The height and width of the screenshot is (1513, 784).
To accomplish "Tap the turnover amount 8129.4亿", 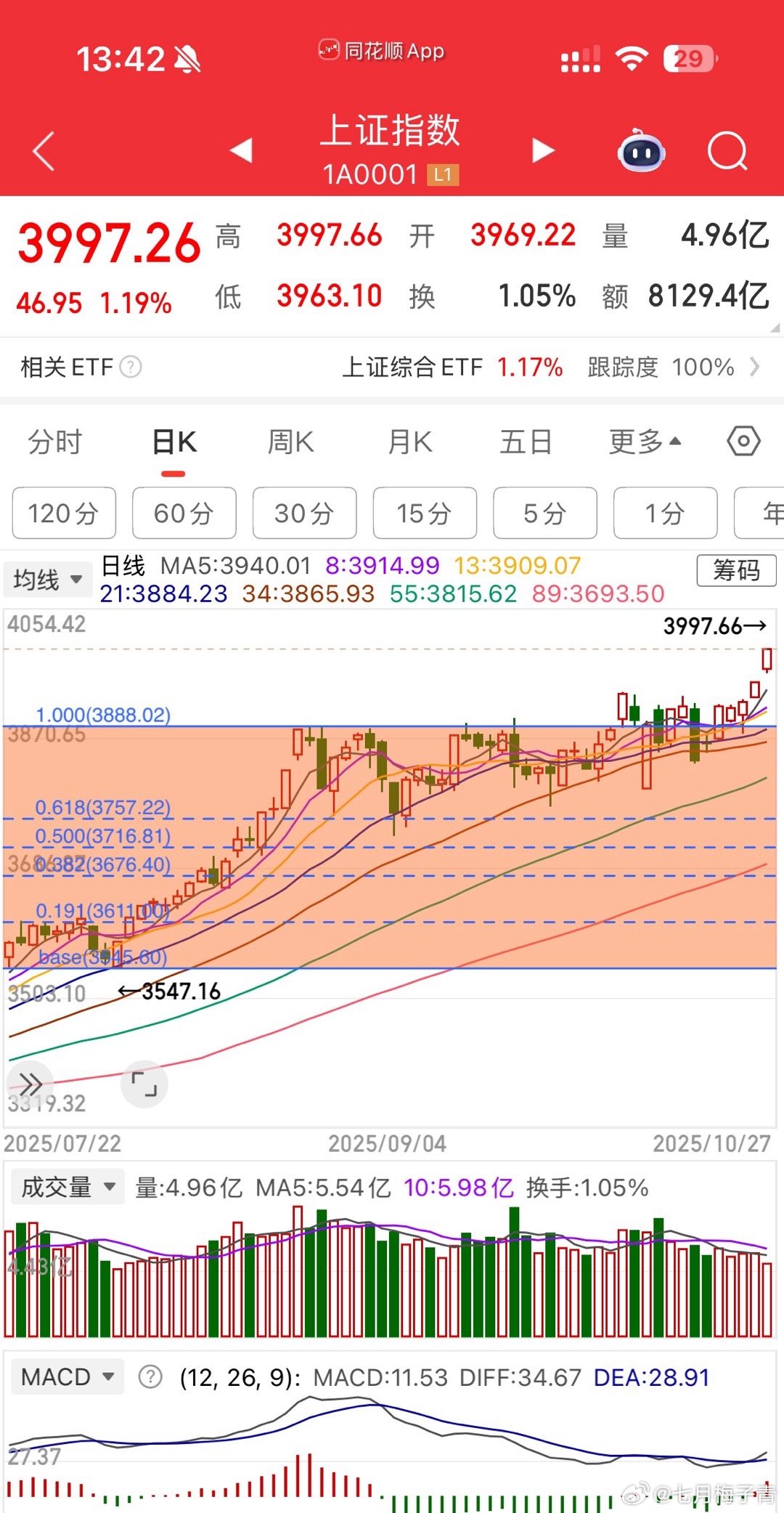I will coord(709,296).
